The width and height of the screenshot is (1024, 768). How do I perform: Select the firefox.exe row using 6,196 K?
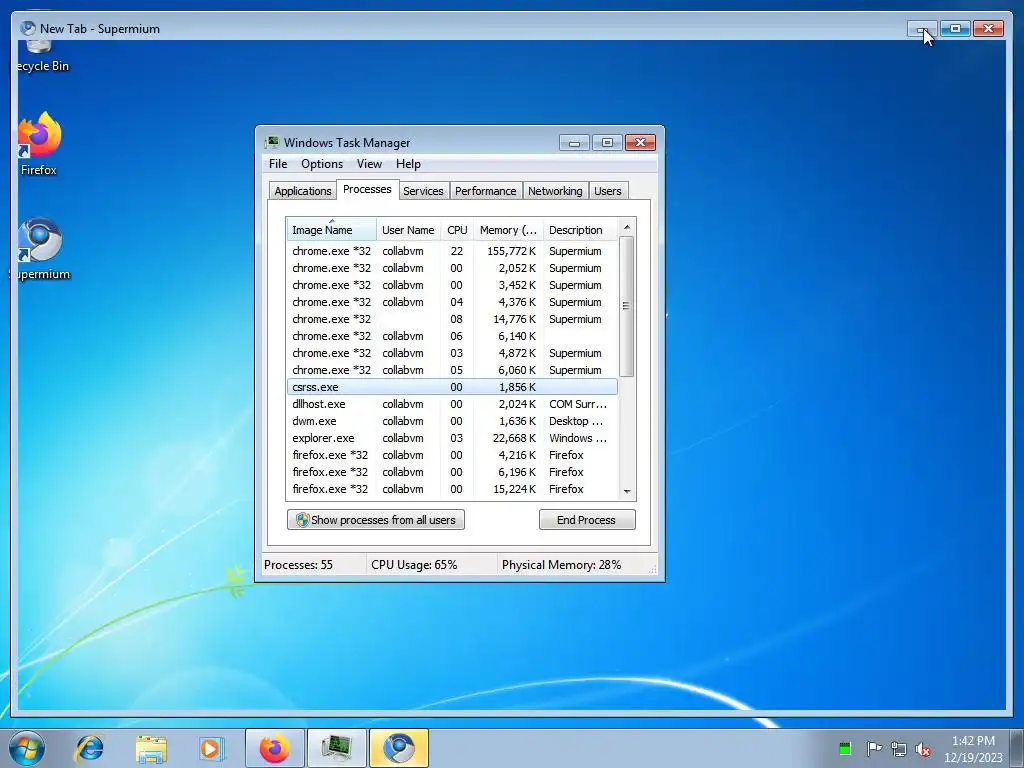[x=452, y=472]
